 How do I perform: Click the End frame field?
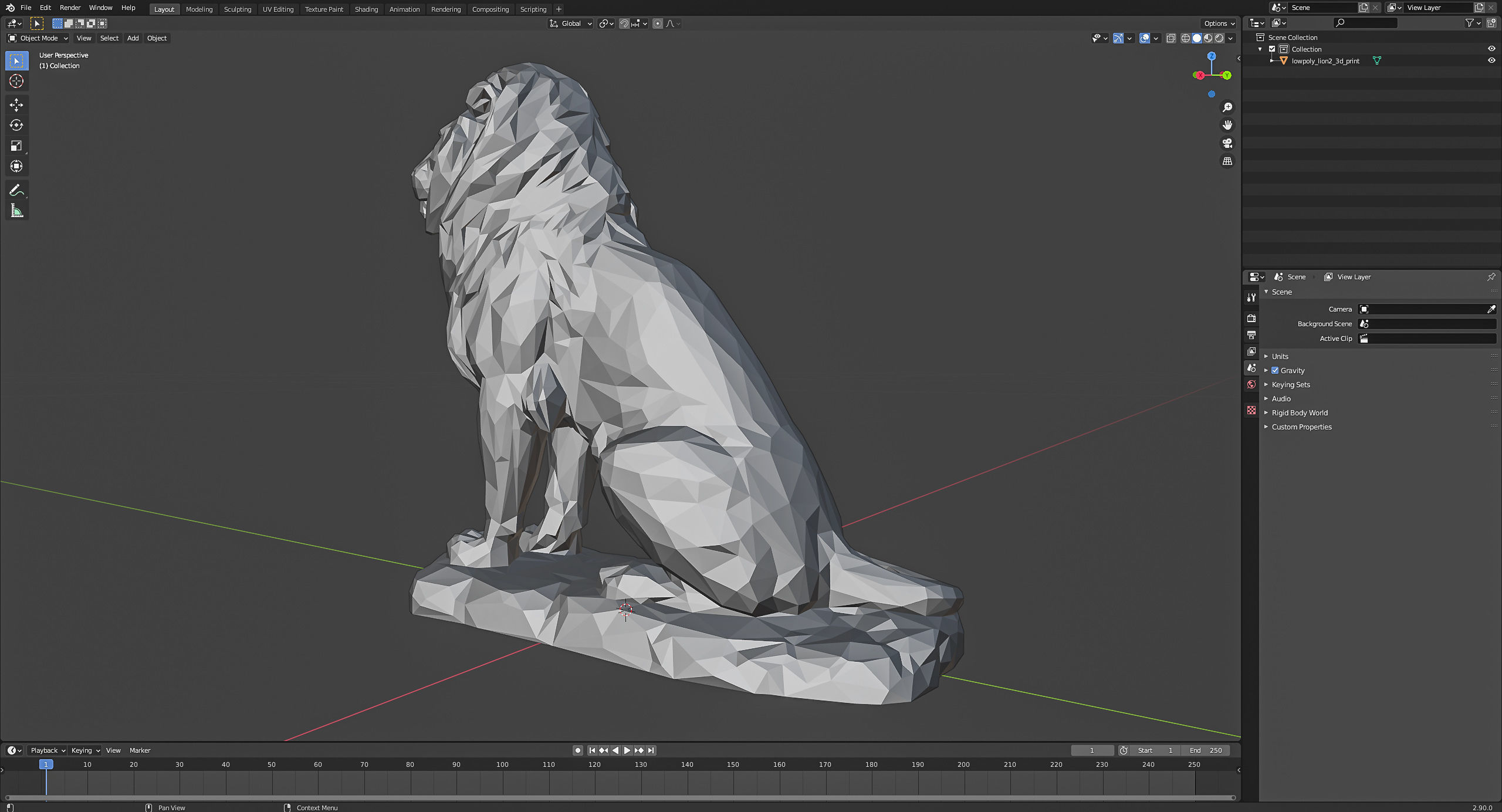pyautogui.click(x=1206, y=750)
